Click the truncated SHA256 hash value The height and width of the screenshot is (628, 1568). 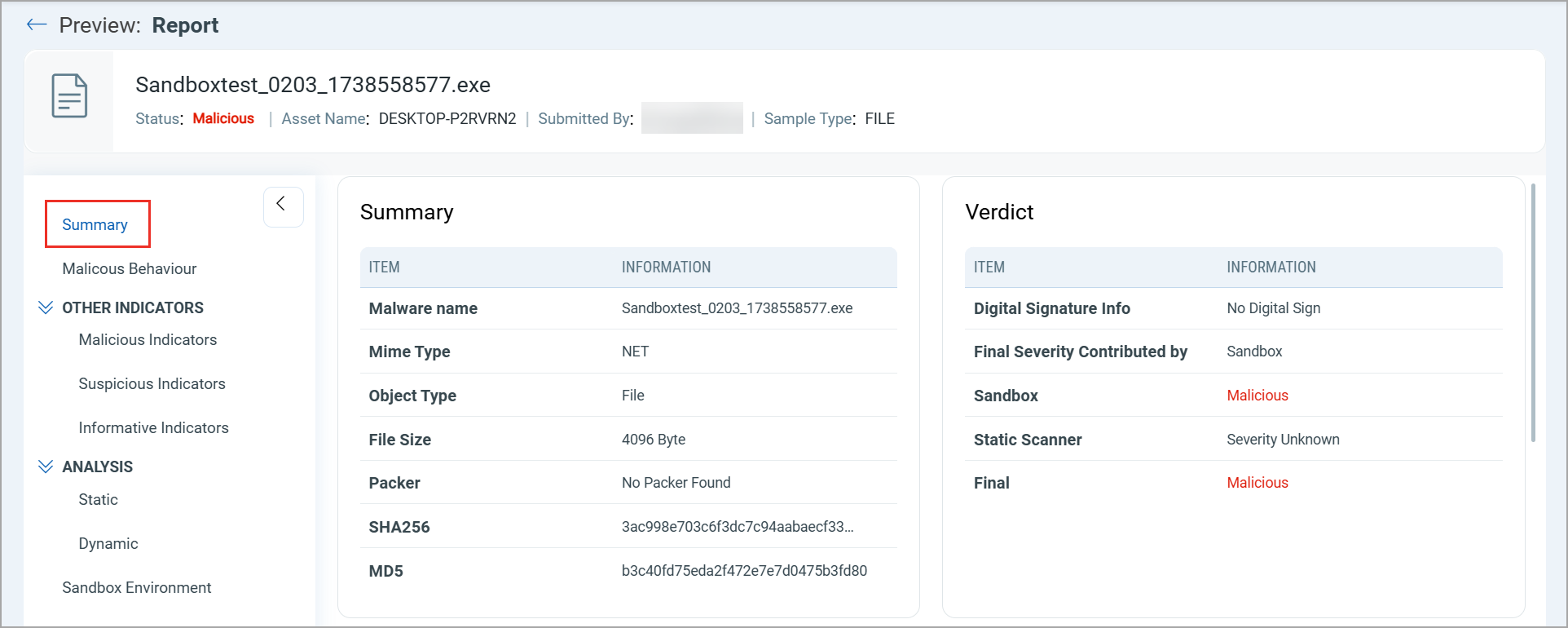(738, 527)
